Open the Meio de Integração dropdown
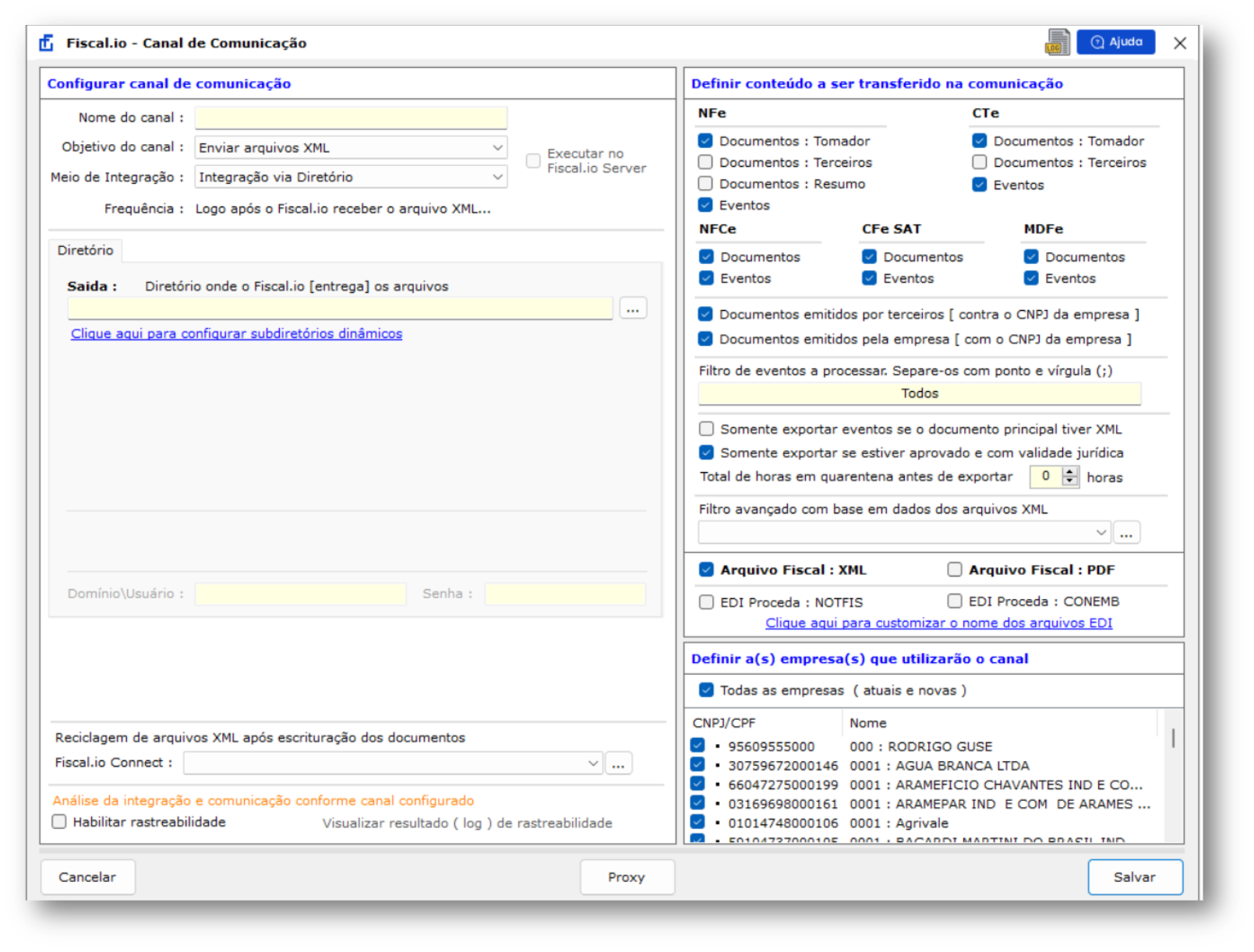Screen dimensions: 1254x952 tap(351, 177)
